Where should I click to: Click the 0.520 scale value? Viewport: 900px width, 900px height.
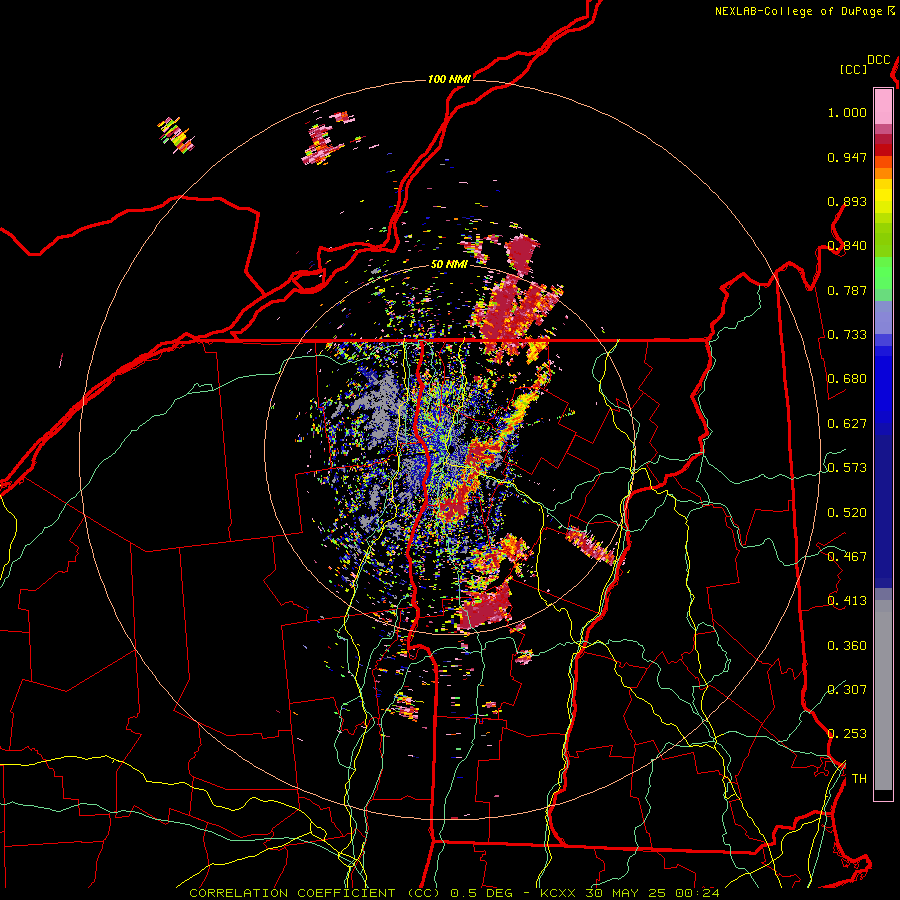click(847, 513)
